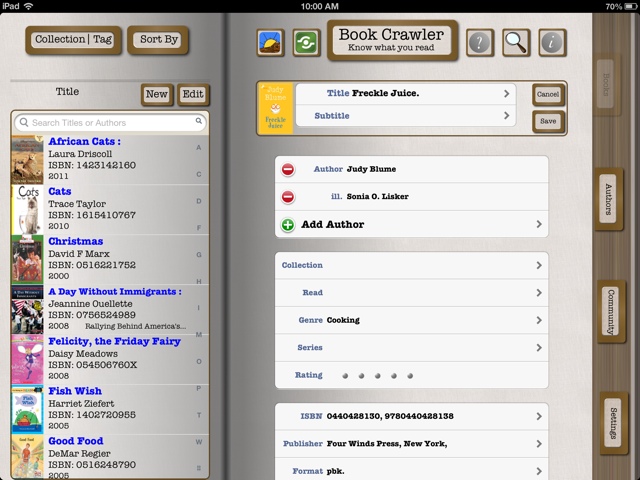Select Harriet Ziefert author text

pyautogui.click(x=81, y=404)
